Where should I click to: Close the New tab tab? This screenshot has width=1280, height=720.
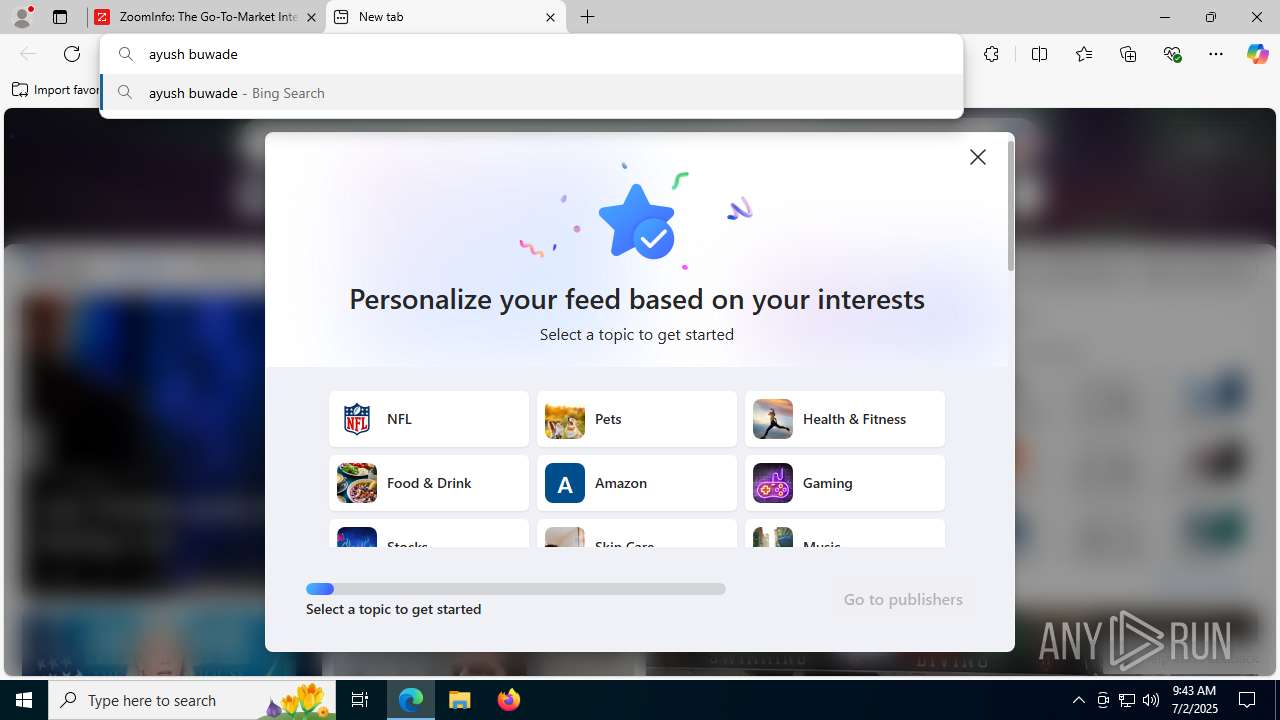[550, 17]
